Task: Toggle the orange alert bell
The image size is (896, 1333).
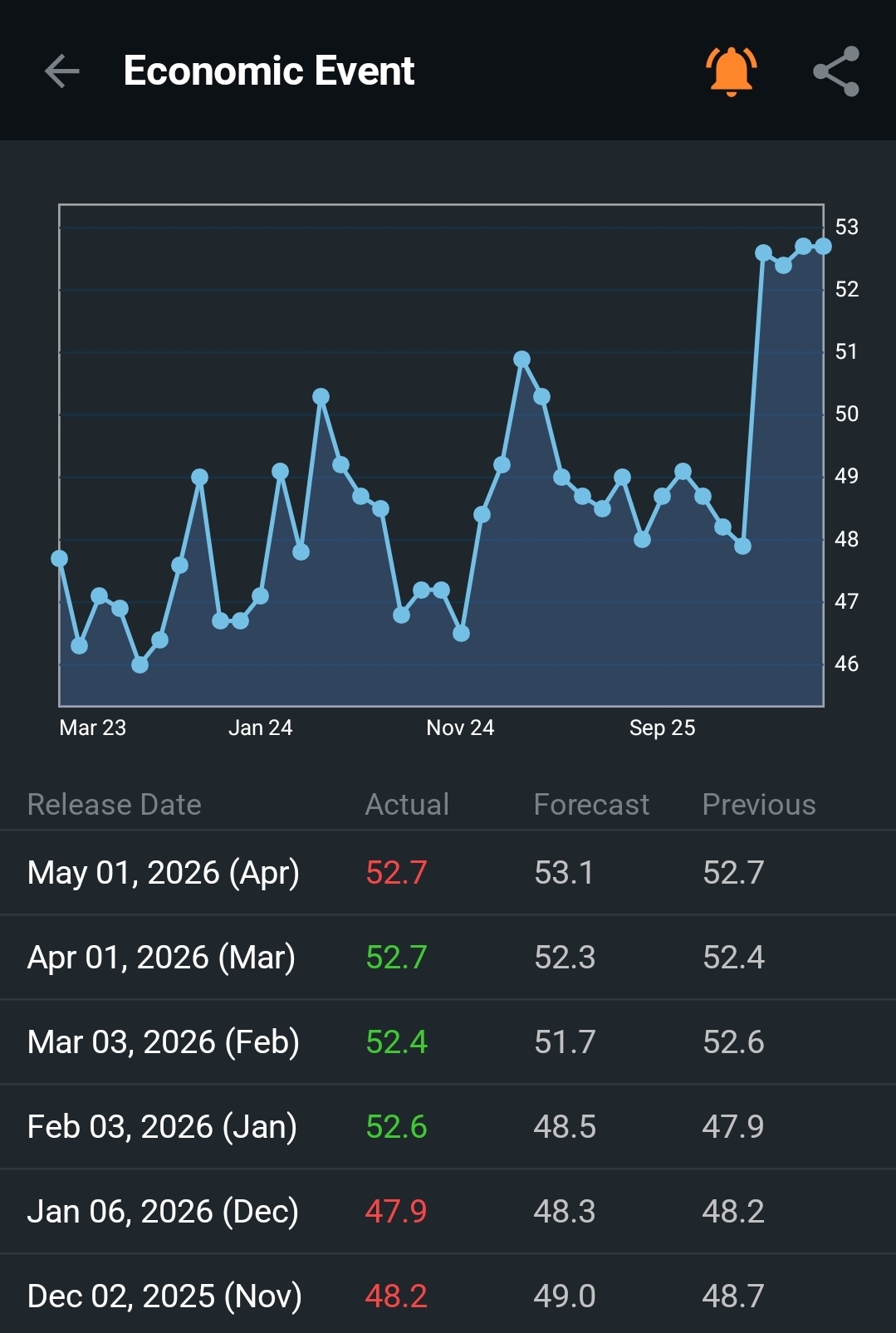Action: (x=731, y=71)
